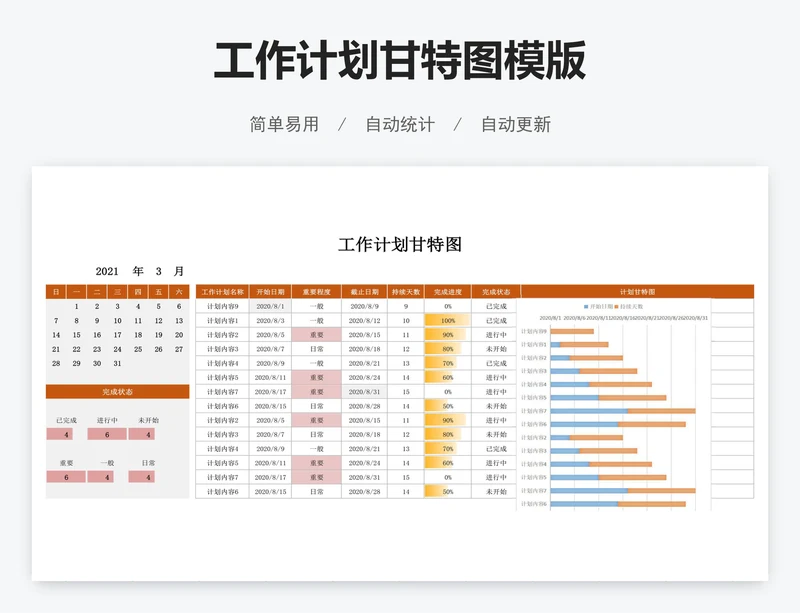Click the 计划甘特图 chart header
800x613 pixels.
pos(637,292)
